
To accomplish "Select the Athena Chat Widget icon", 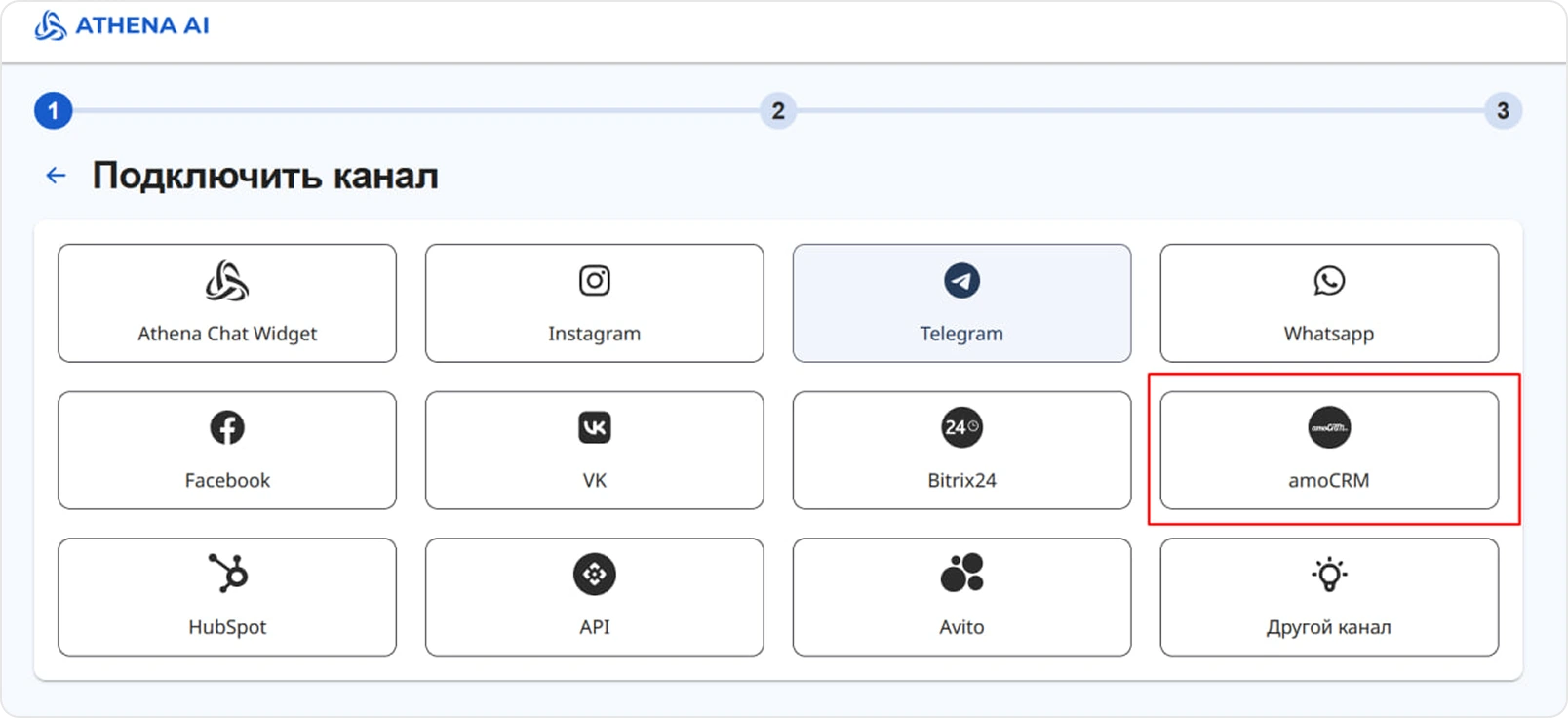I will (x=227, y=281).
